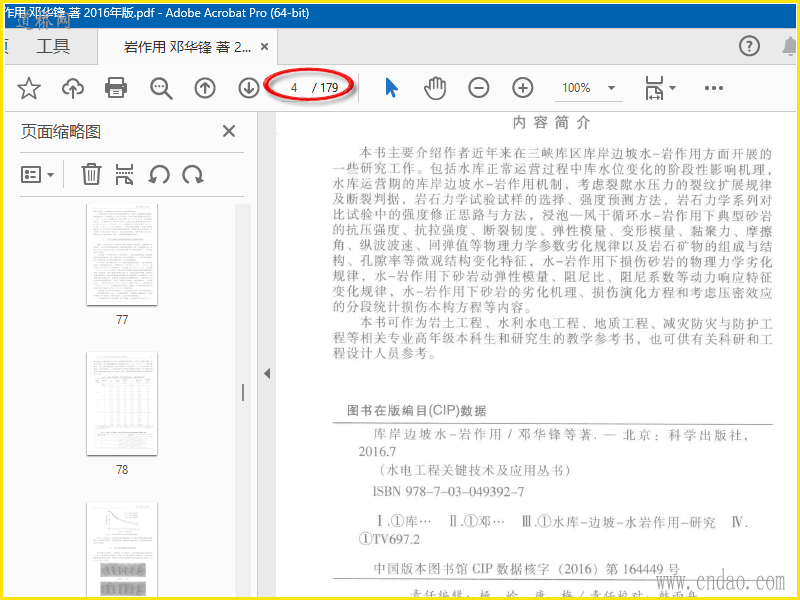800x600 pixels.
Task: Open the zoom level dropdown arrow
Action: point(611,88)
